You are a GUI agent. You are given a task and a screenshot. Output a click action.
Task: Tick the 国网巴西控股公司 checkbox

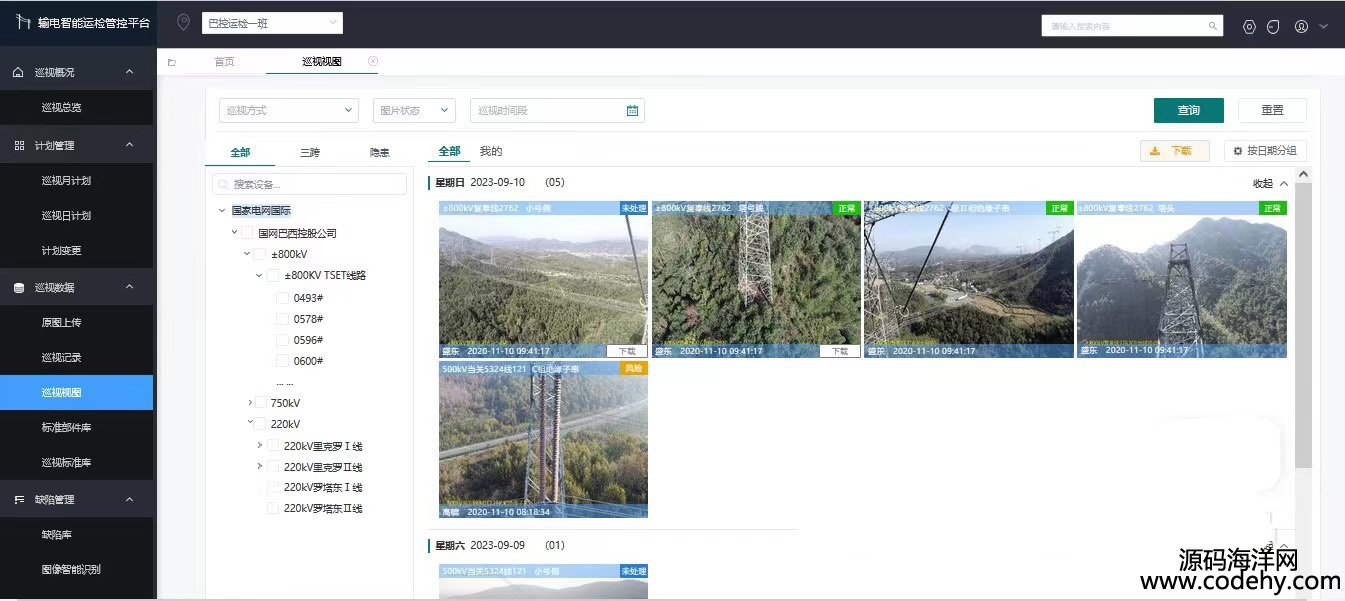coord(247,233)
